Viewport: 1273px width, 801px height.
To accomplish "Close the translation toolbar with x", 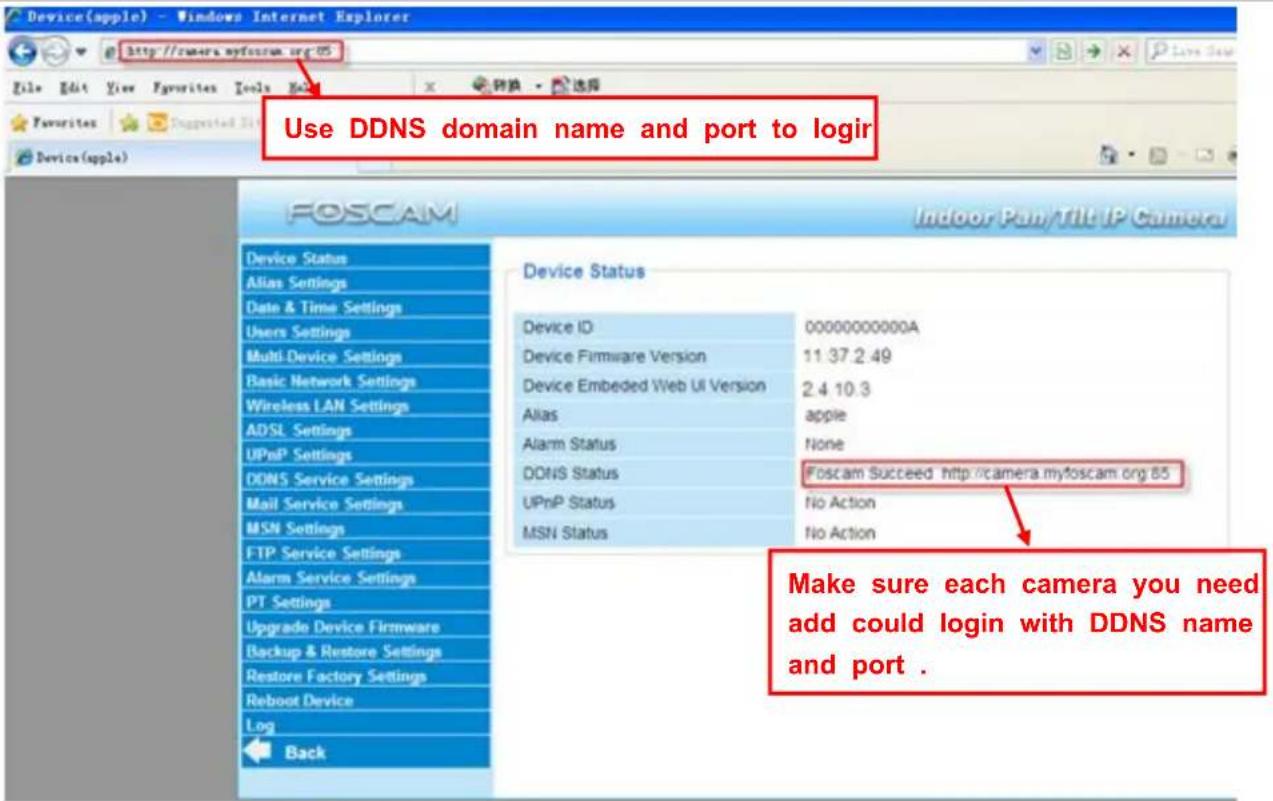I will point(429,88).
